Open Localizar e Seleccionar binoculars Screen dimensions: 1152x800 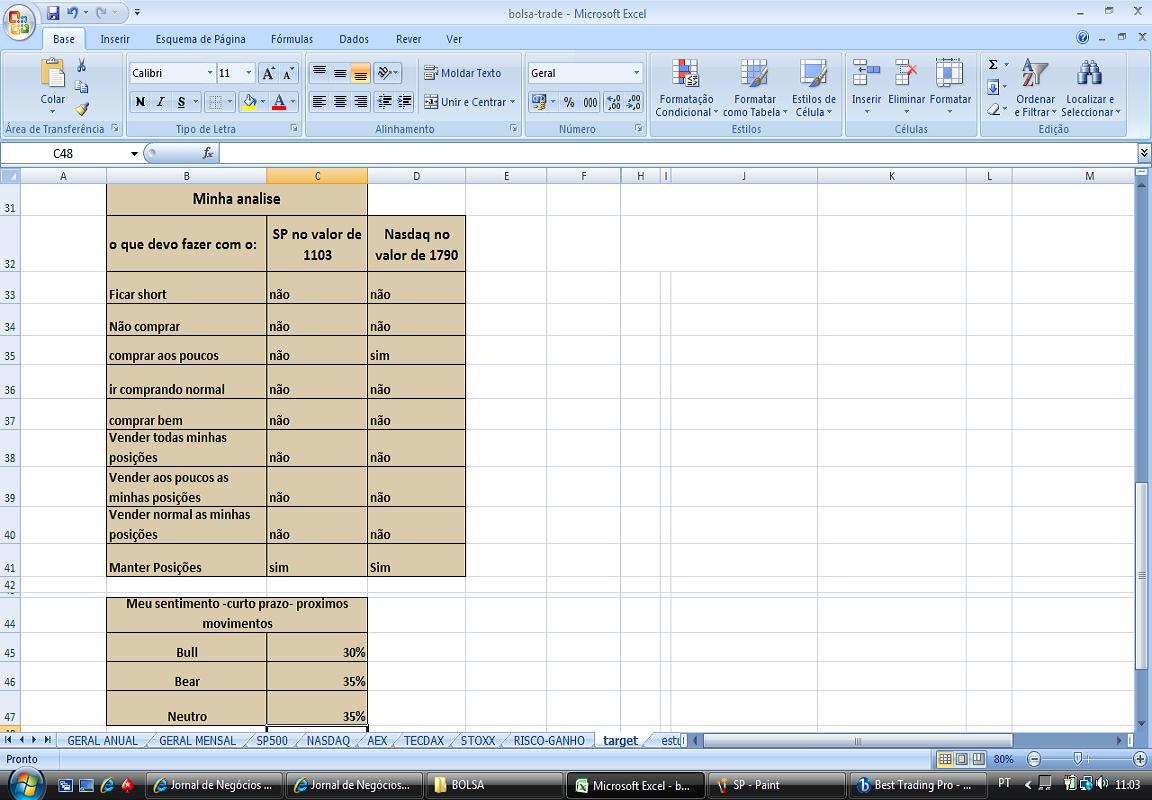(x=1090, y=88)
